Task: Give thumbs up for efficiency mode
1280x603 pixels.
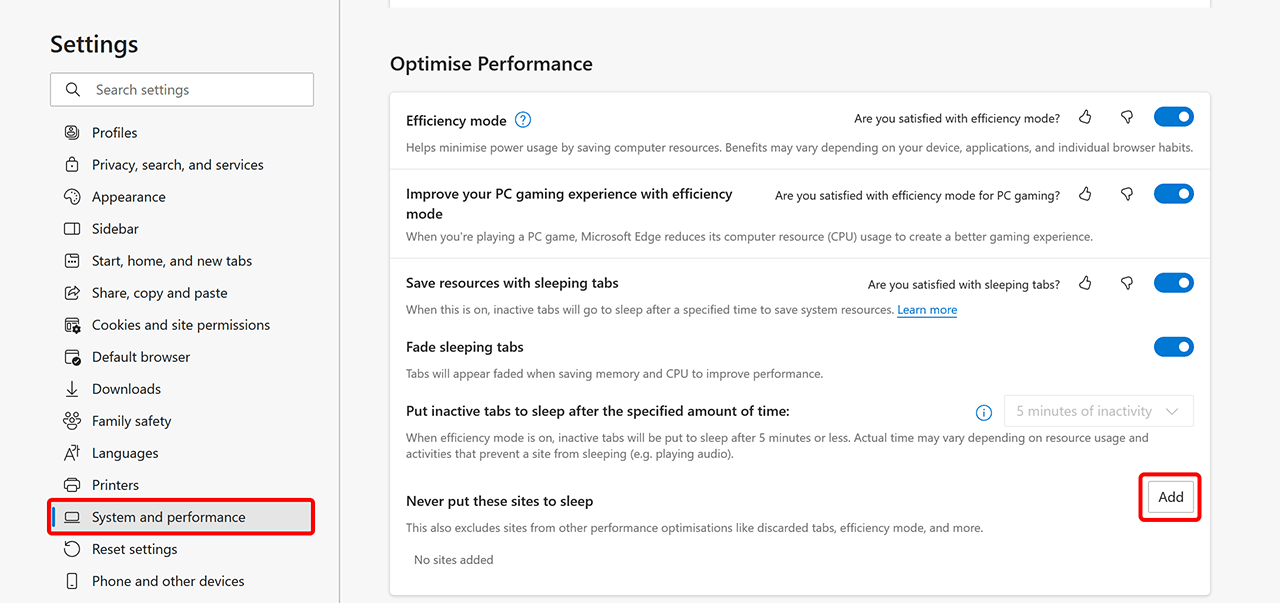Action: point(1085,118)
